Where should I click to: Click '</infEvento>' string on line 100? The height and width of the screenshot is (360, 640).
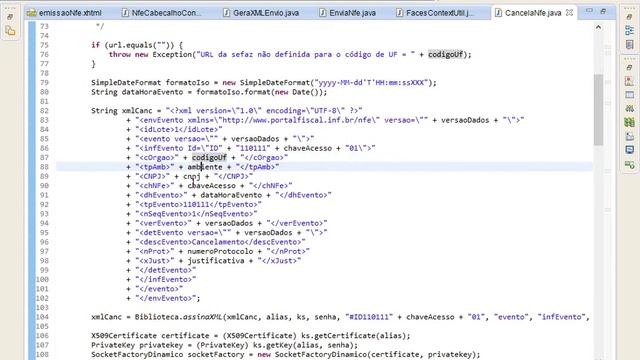point(166,280)
